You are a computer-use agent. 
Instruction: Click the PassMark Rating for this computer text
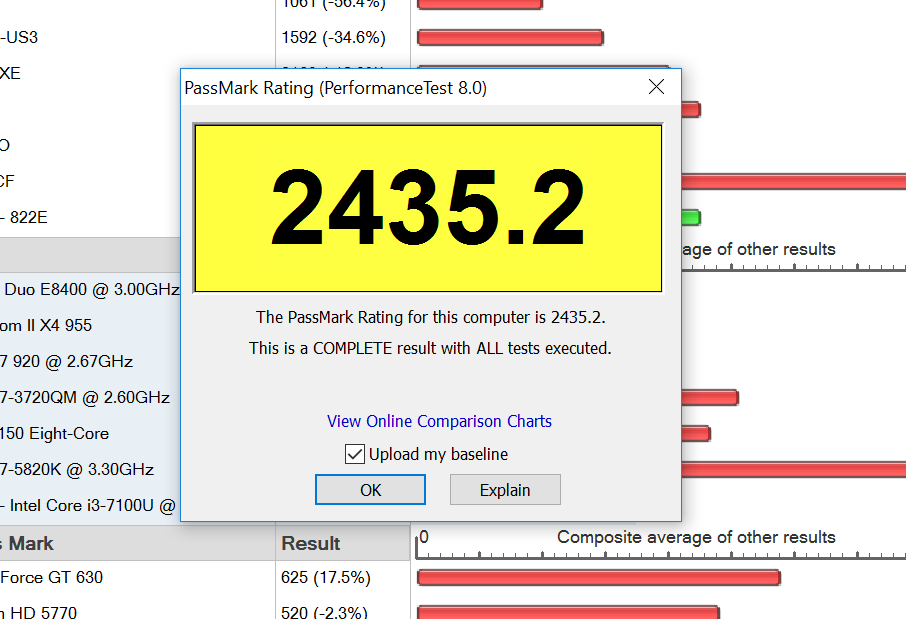pos(430,317)
